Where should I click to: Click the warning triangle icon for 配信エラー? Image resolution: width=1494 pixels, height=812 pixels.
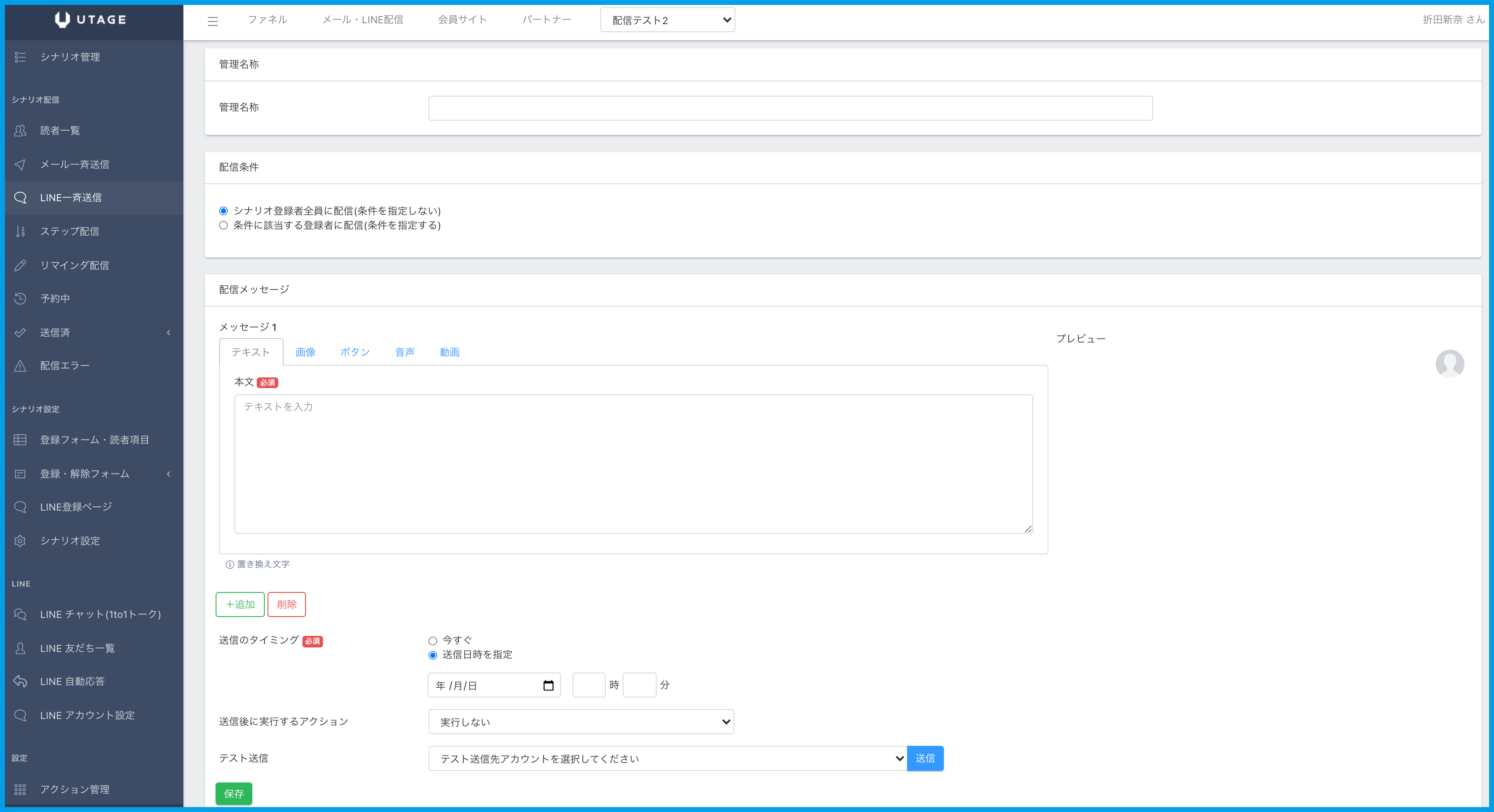(x=20, y=366)
